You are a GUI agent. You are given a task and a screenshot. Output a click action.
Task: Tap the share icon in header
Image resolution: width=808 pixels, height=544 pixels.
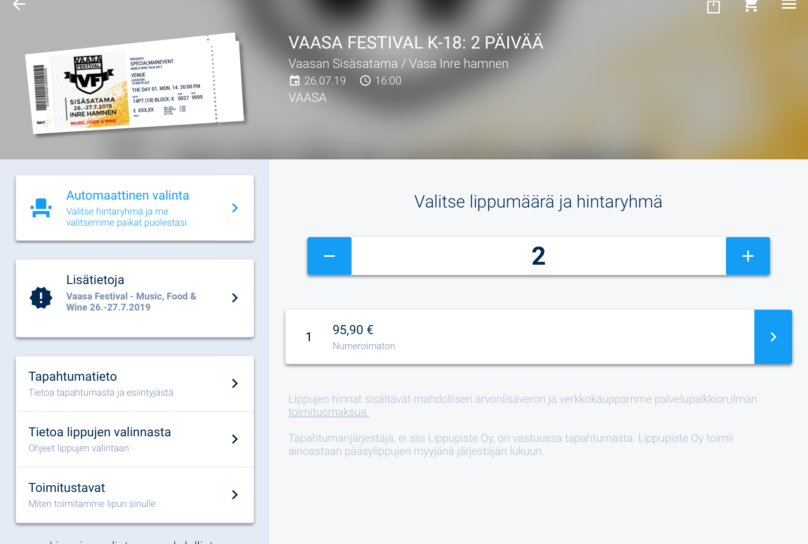click(713, 6)
